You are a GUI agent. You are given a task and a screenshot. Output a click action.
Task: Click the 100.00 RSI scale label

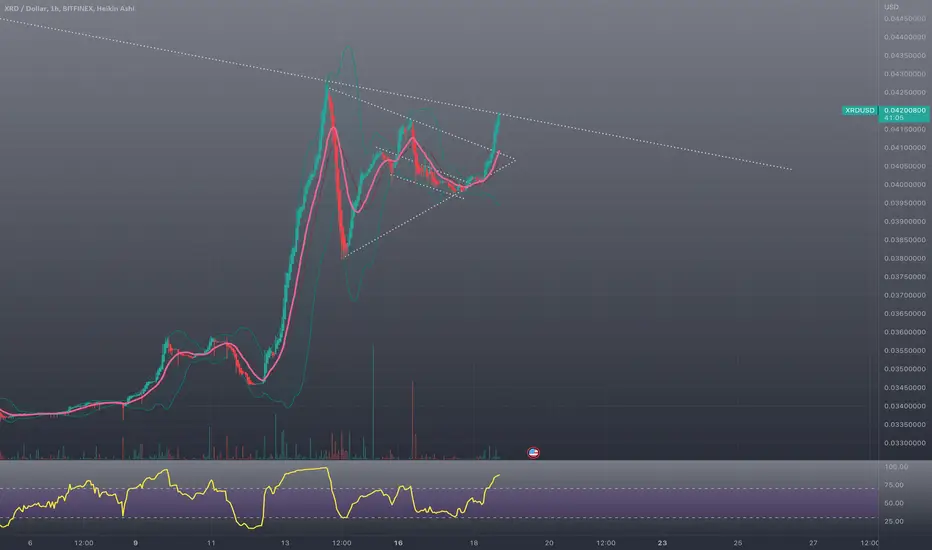(896, 467)
